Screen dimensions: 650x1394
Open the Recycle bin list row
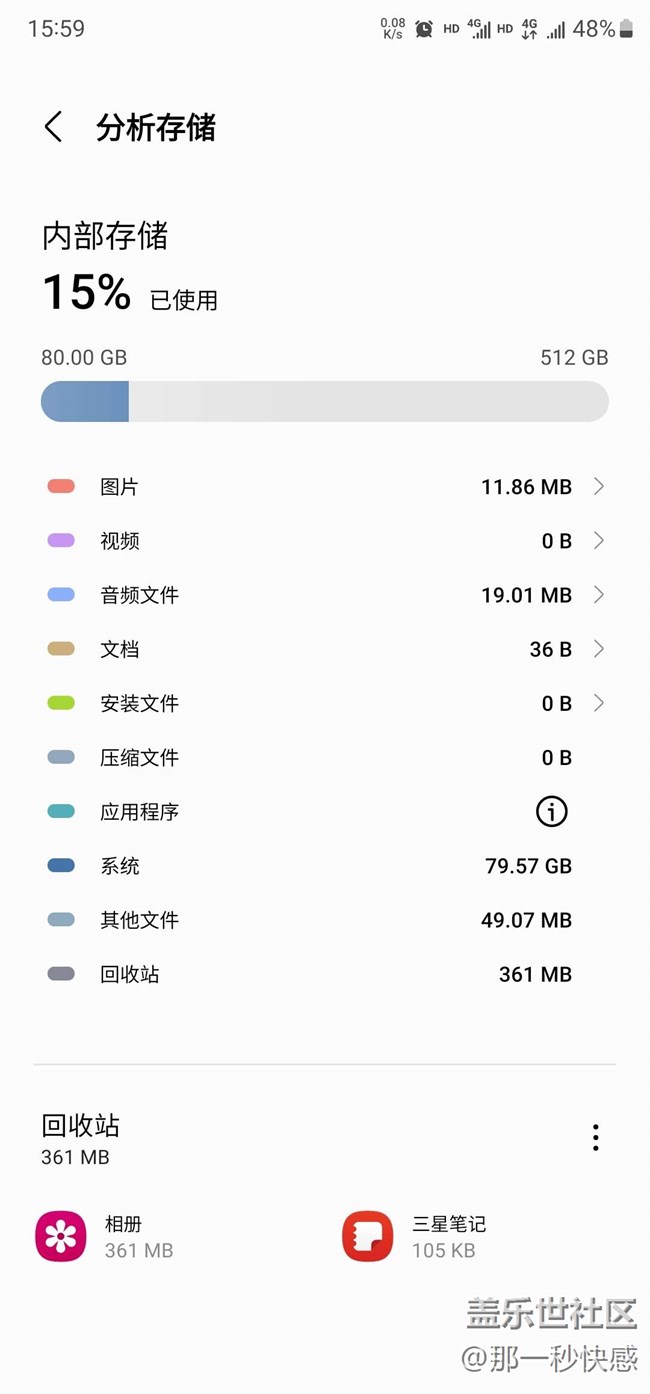(324, 974)
